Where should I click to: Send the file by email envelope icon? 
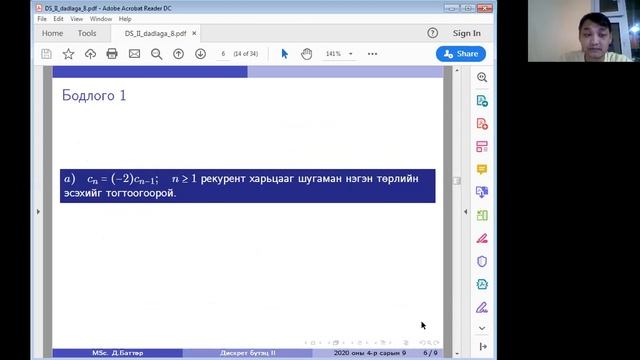134,54
